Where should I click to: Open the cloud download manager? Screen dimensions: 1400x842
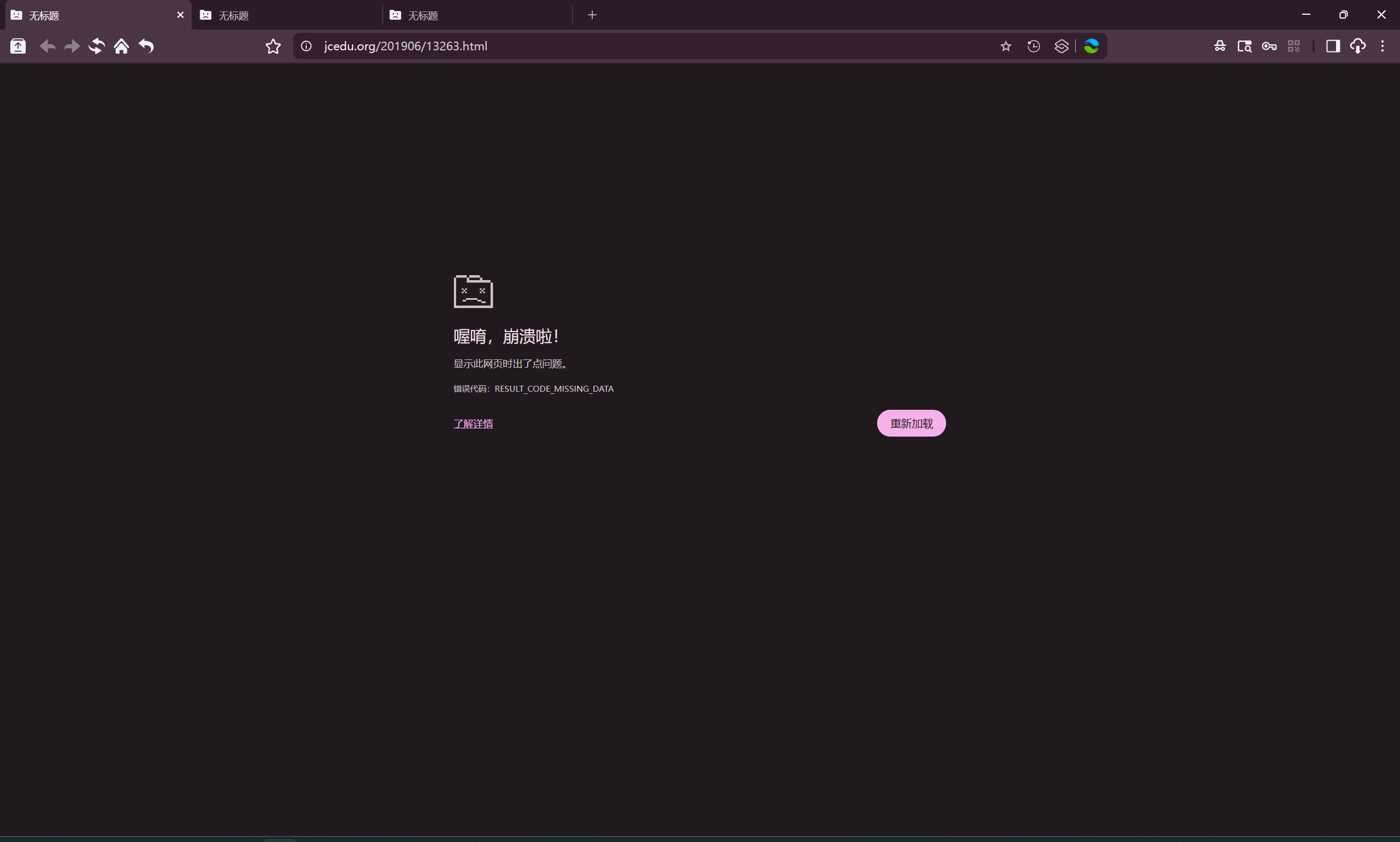(1358, 46)
